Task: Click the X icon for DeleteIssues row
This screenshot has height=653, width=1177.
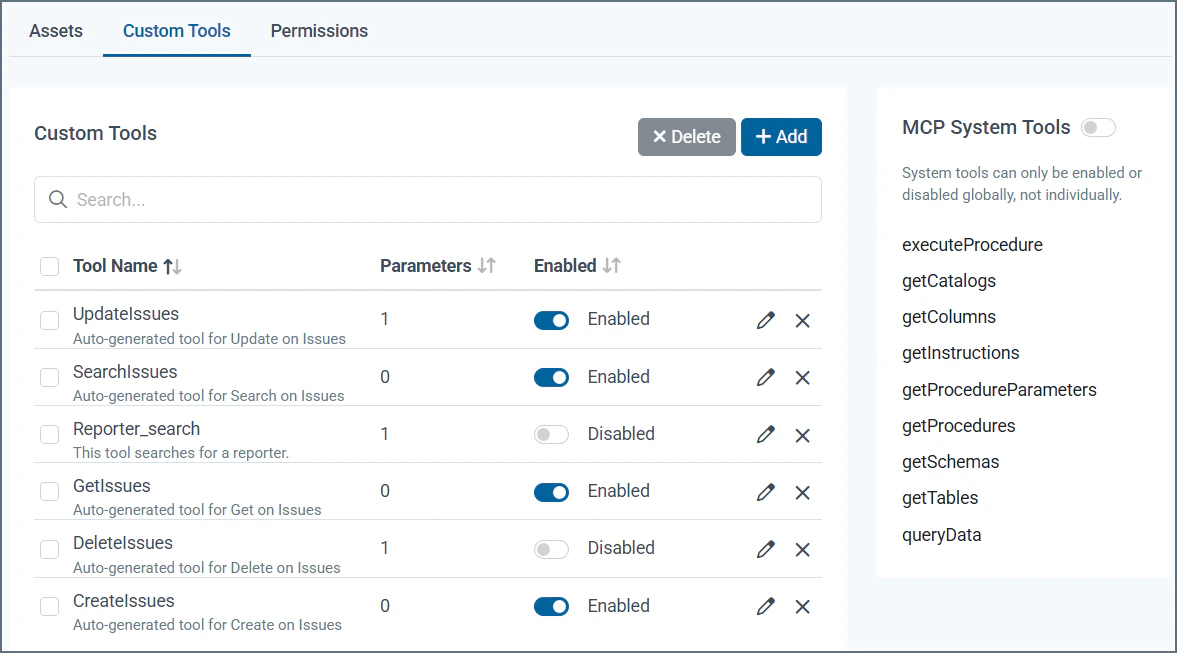Action: click(802, 549)
